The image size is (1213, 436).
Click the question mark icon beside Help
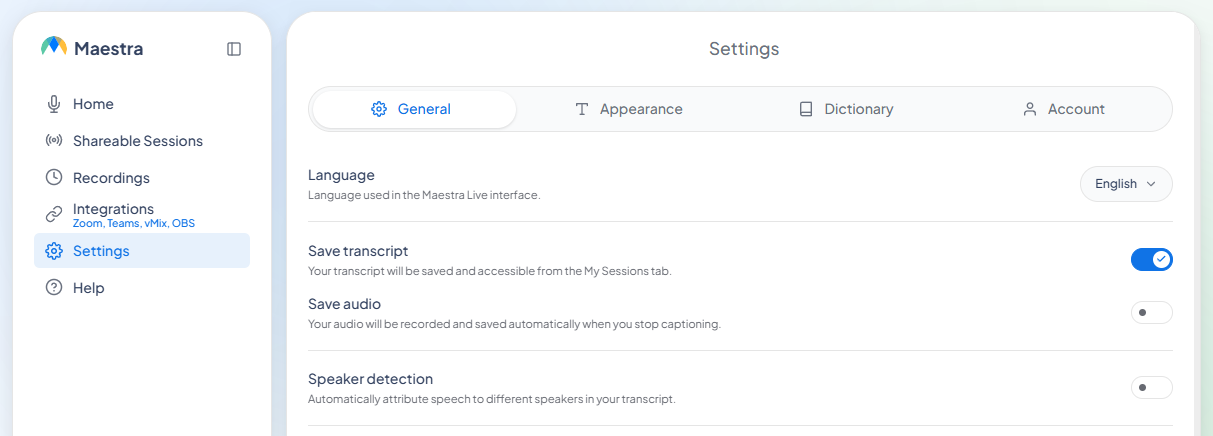tap(54, 288)
